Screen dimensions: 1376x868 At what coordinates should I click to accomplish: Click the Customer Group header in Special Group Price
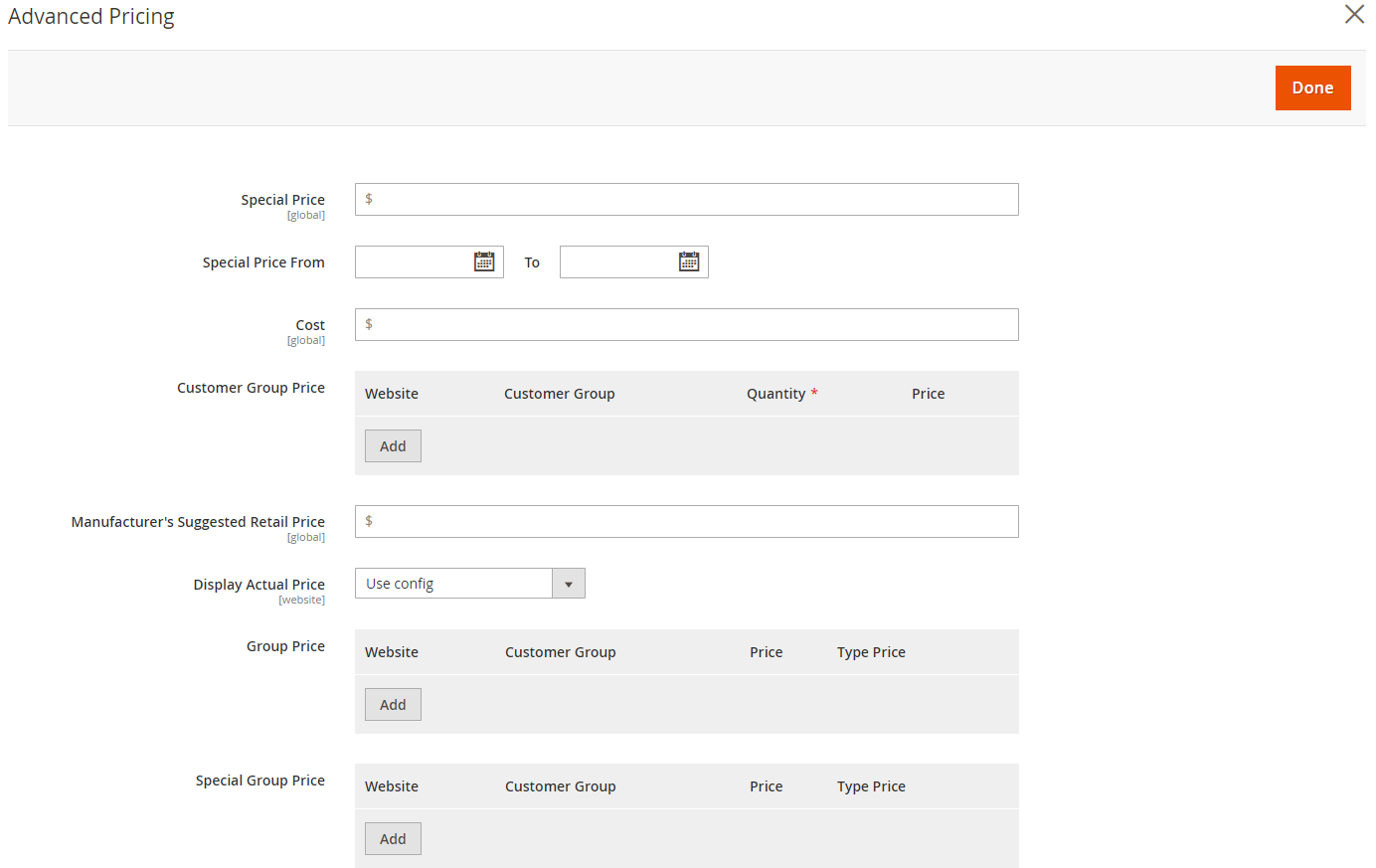tap(561, 786)
